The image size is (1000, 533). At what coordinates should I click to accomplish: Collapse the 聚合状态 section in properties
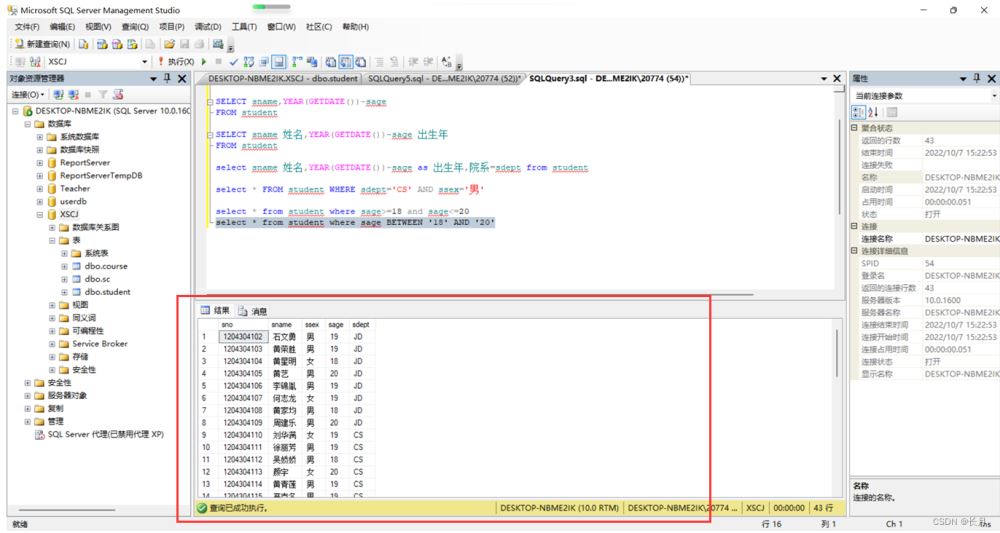click(x=854, y=128)
